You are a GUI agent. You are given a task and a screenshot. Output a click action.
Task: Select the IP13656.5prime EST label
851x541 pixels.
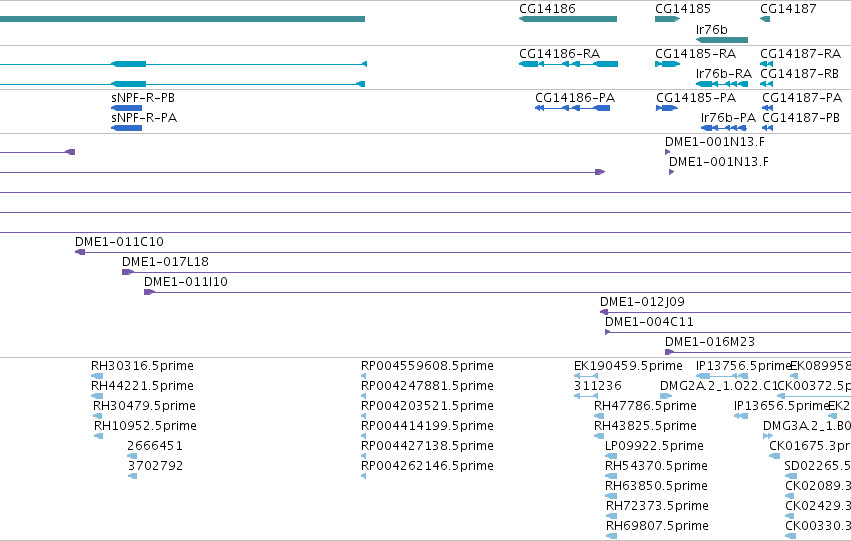[782, 406]
